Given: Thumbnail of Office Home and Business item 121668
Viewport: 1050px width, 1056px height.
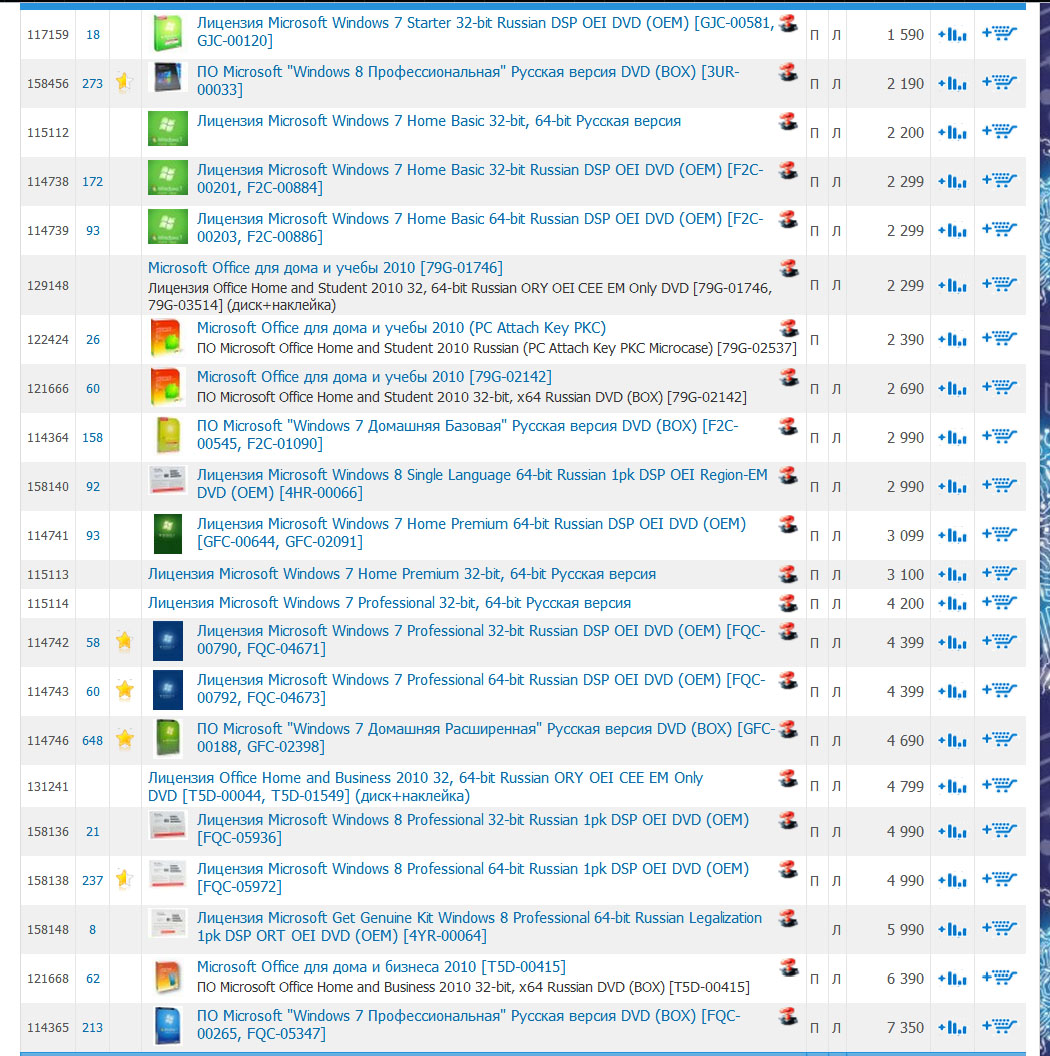Looking at the screenshot, I should (168, 977).
